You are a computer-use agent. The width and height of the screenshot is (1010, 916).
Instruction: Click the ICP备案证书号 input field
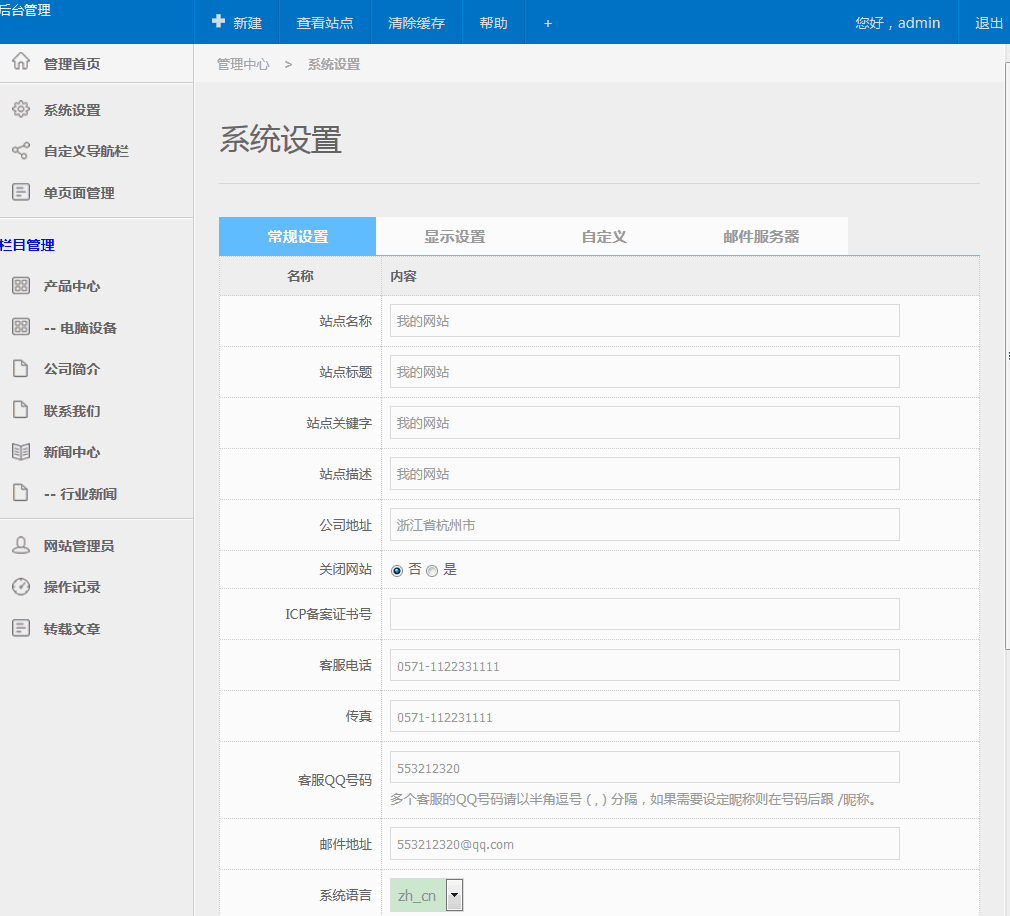[644, 614]
